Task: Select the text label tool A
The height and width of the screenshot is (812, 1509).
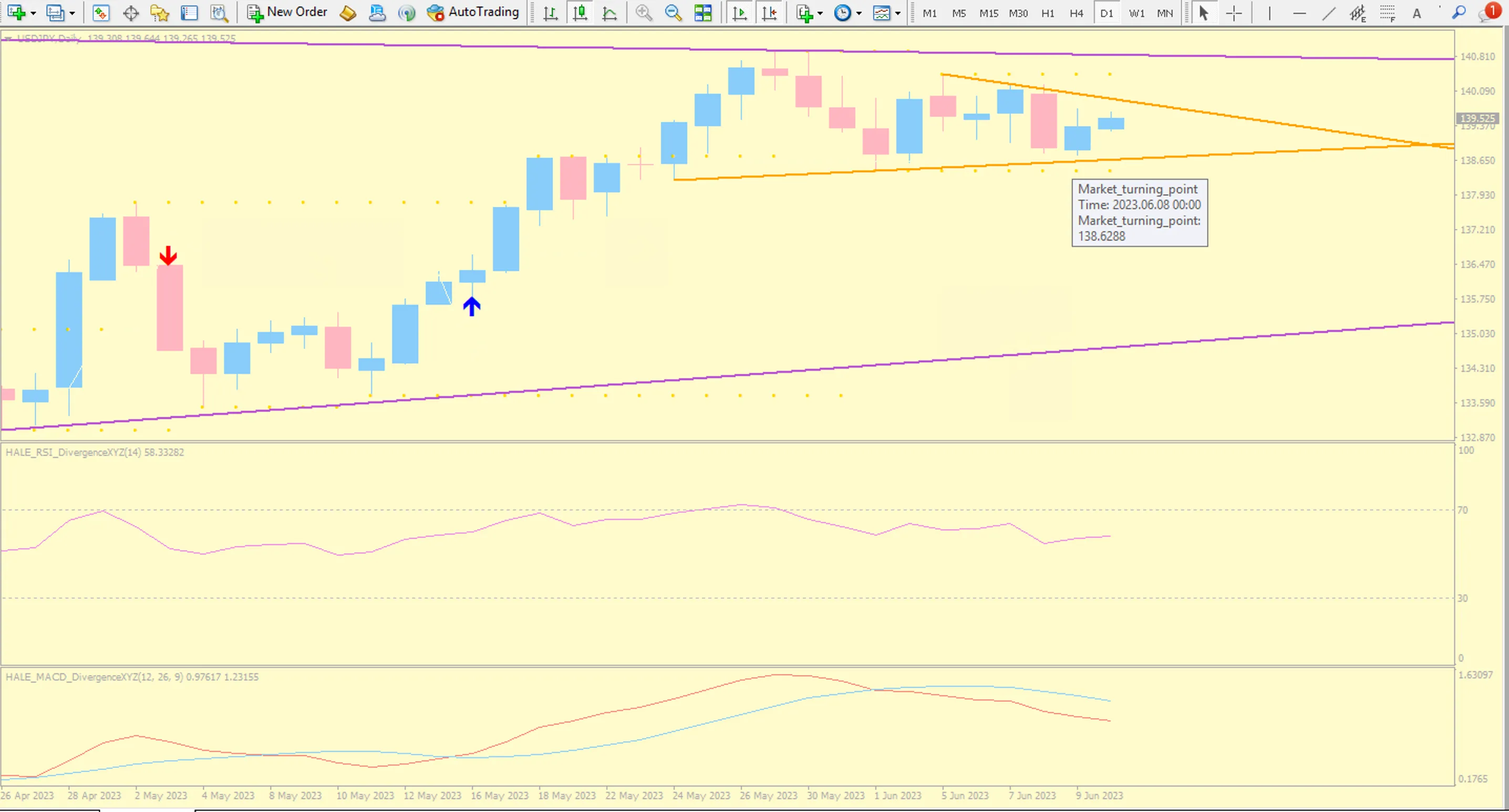Action: (x=1417, y=13)
